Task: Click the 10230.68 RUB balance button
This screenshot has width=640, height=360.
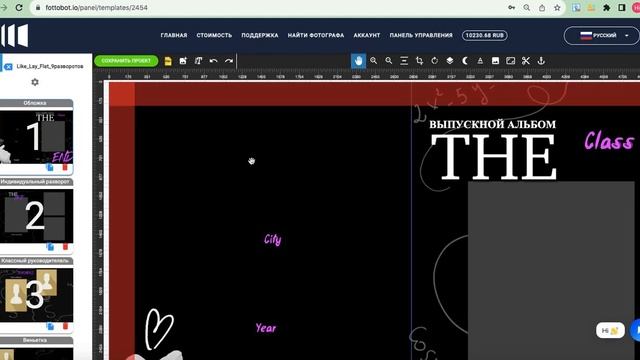Action: pos(484,36)
